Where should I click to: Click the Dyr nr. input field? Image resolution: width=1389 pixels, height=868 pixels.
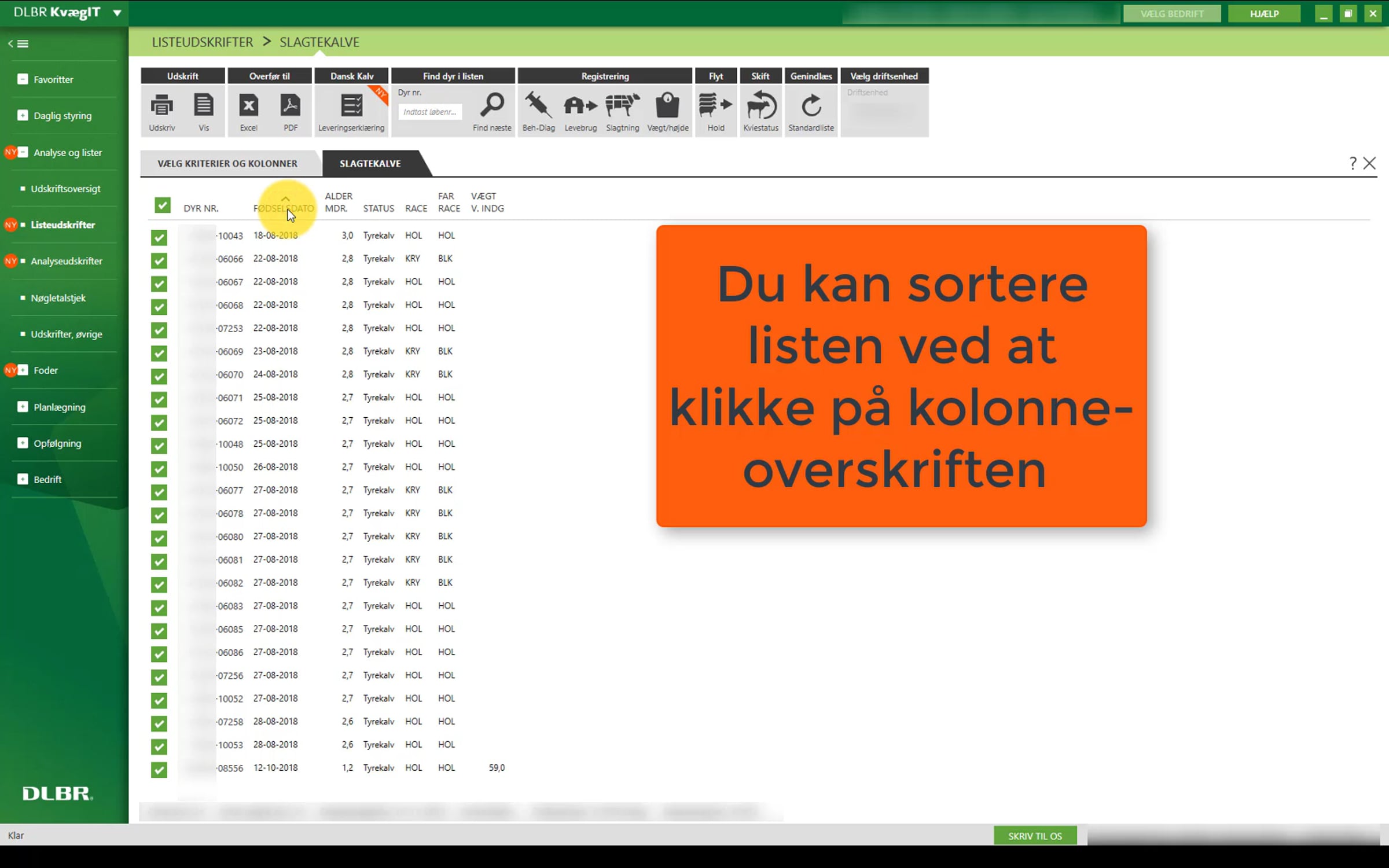(x=430, y=112)
